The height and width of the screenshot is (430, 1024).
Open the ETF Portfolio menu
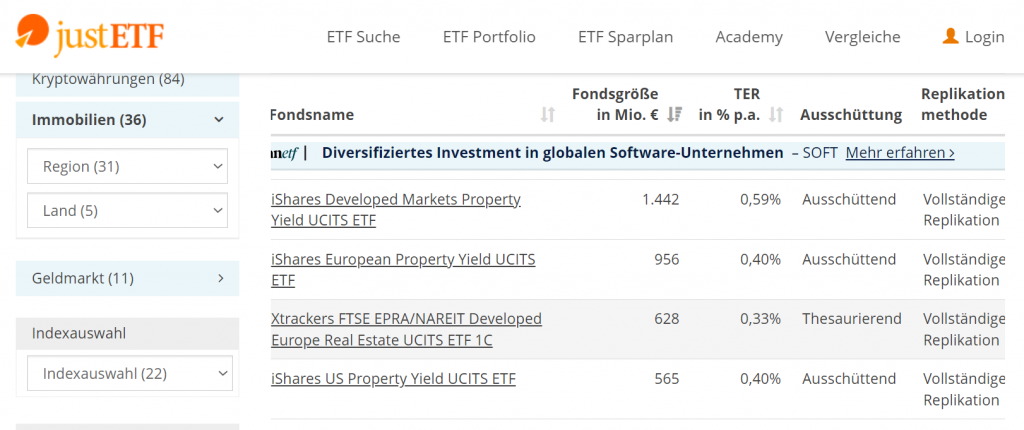point(489,37)
